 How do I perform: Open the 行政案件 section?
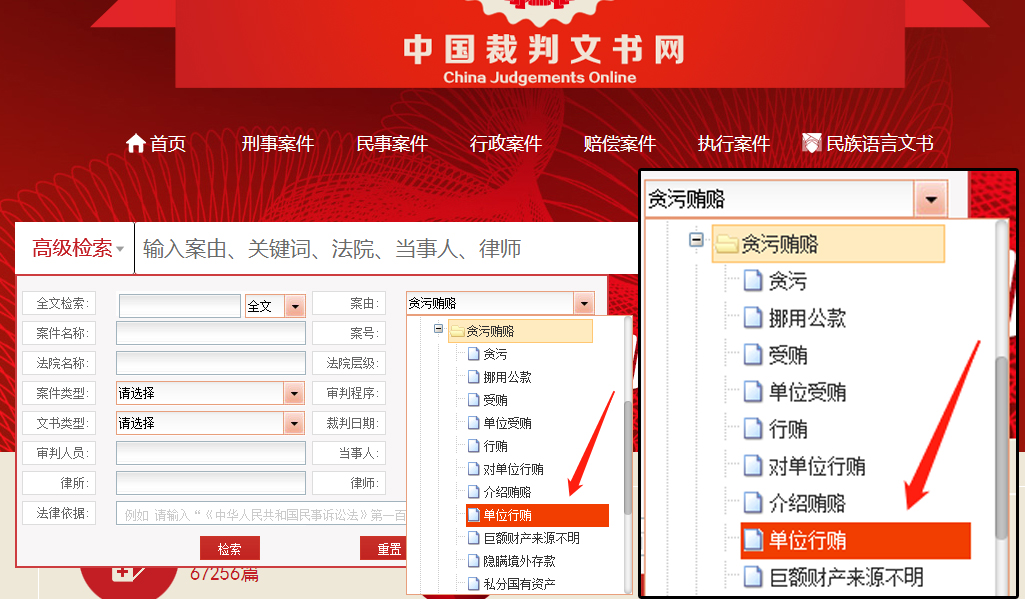(x=505, y=143)
